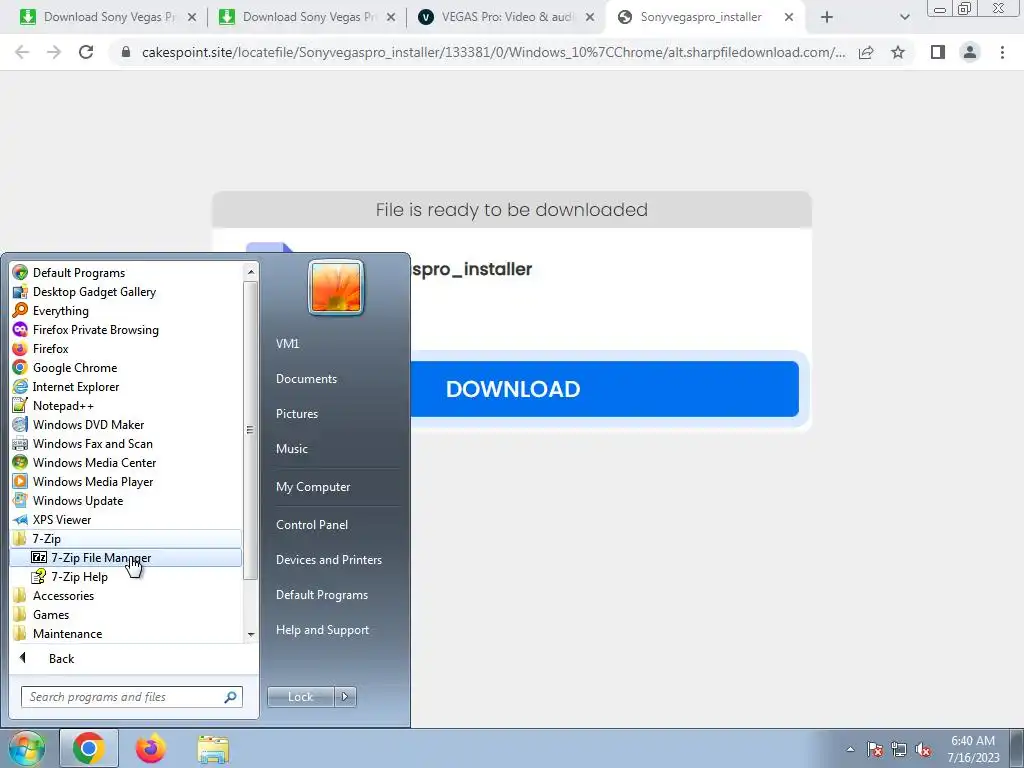Open the Chrome profile button
The image size is (1024, 768).
click(x=970, y=52)
